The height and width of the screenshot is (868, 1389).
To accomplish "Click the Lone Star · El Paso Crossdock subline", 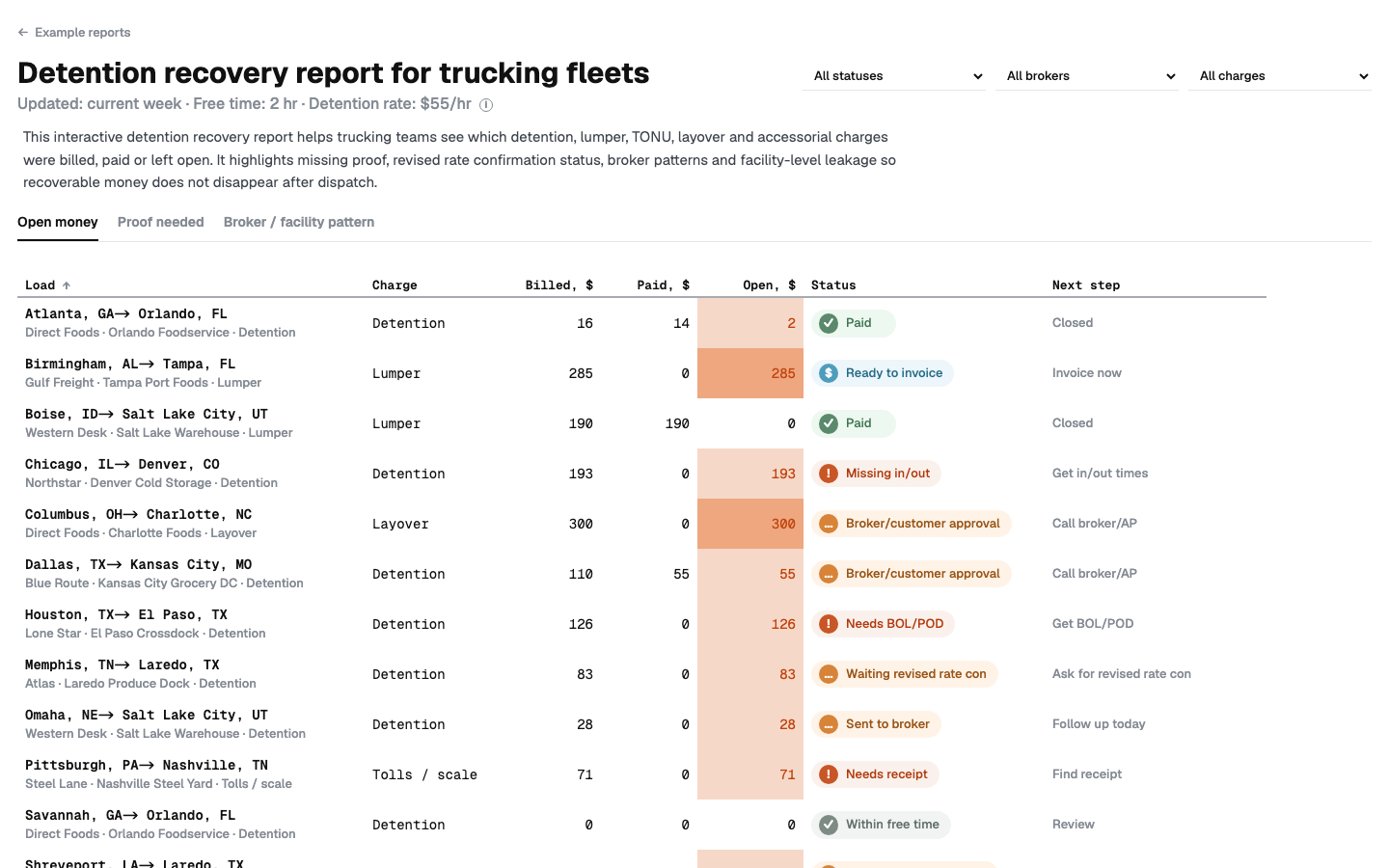I will point(146,634).
